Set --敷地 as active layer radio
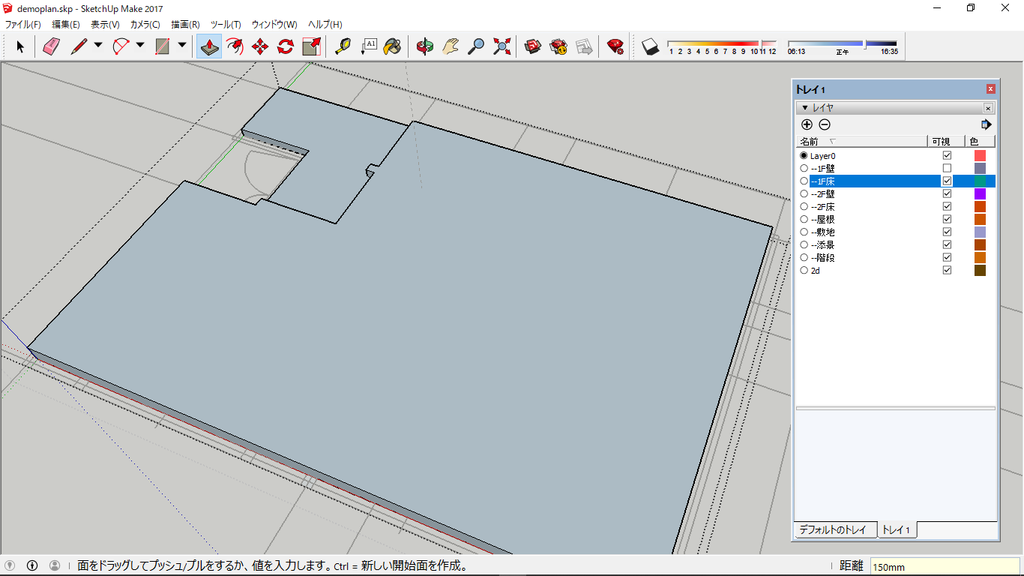 pyautogui.click(x=804, y=232)
